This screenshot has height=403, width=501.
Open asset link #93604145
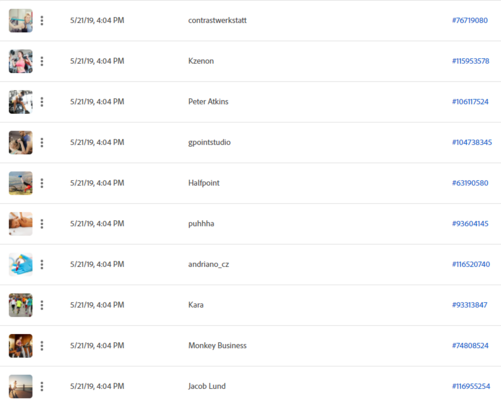tap(470, 224)
